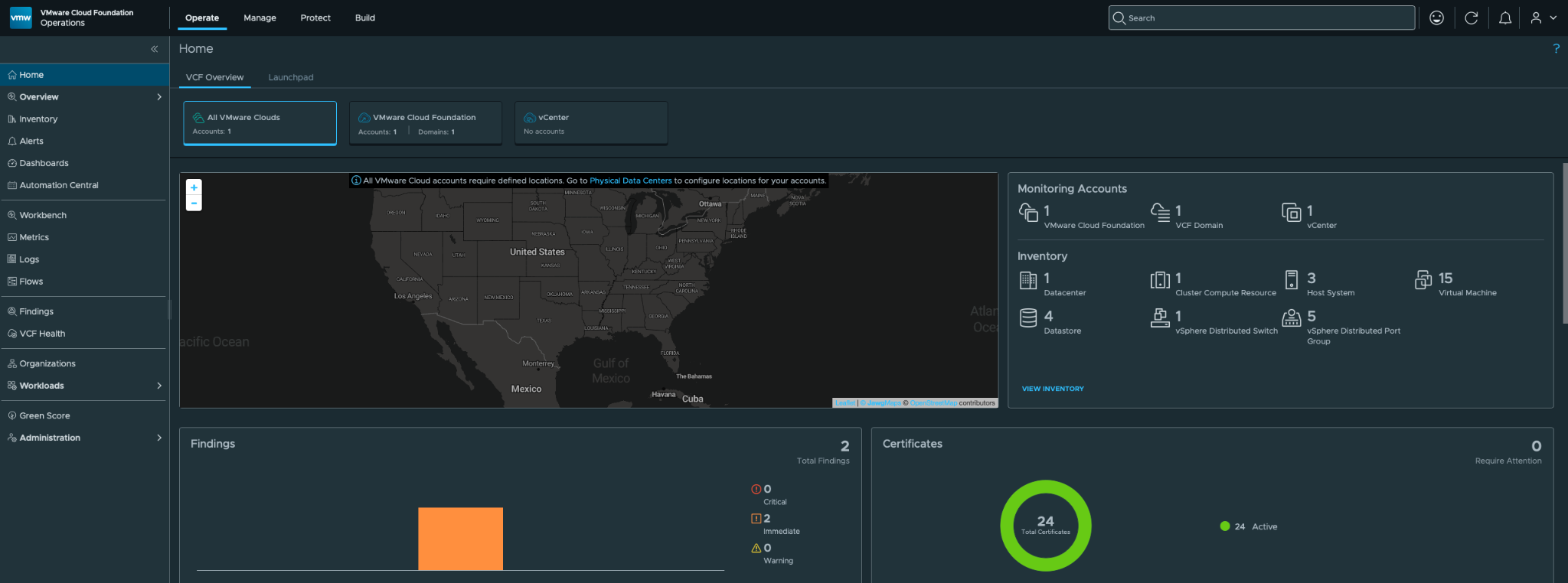Expand the Overview sidebar section
The image size is (1568, 583).
159,97
